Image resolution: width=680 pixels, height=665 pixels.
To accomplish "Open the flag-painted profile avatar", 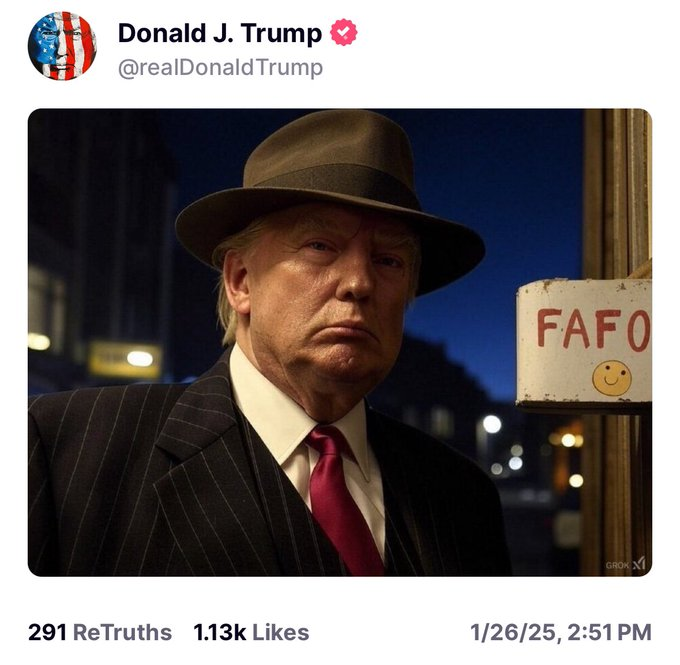I will click(x=62, y=46).
